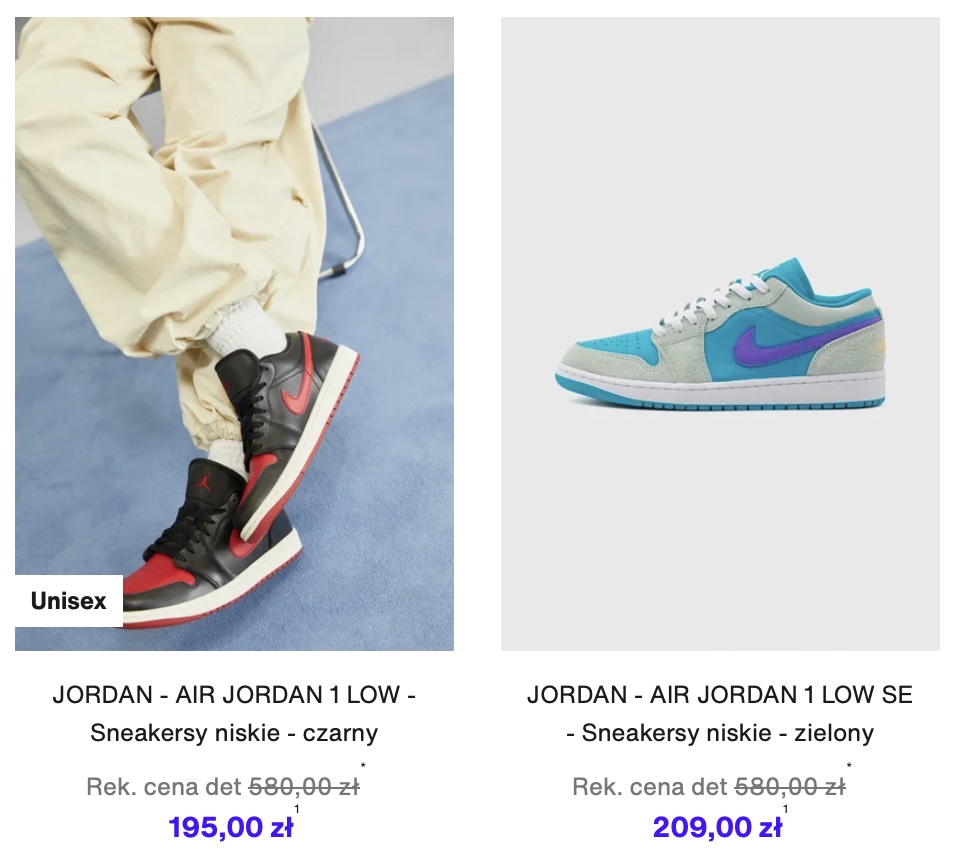Select the 195,00 zł sale price
958x862 pixels.
[x=230, y=828]
